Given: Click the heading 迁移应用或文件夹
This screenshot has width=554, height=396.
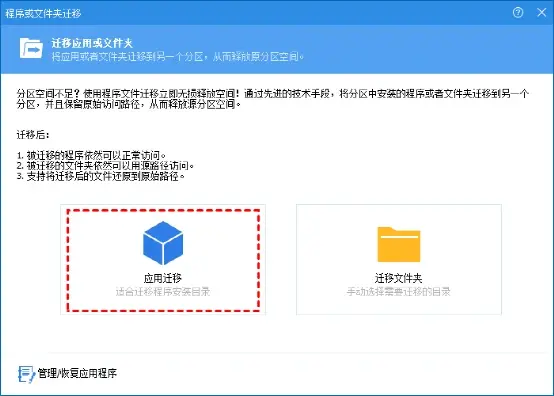Looking at the screenshot, I should (92, 43).
